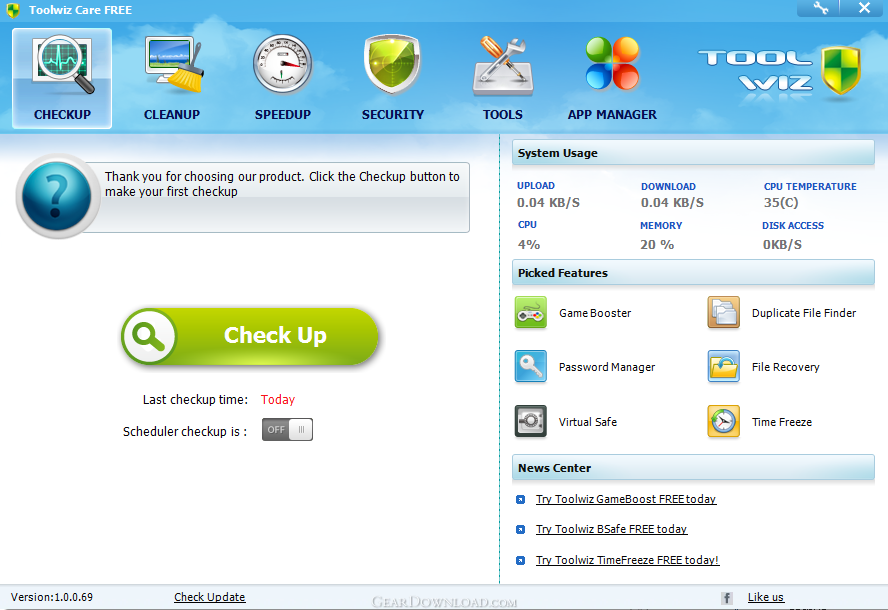
Task: Click the blue question mark icon
Action: [x=57, y=196]
